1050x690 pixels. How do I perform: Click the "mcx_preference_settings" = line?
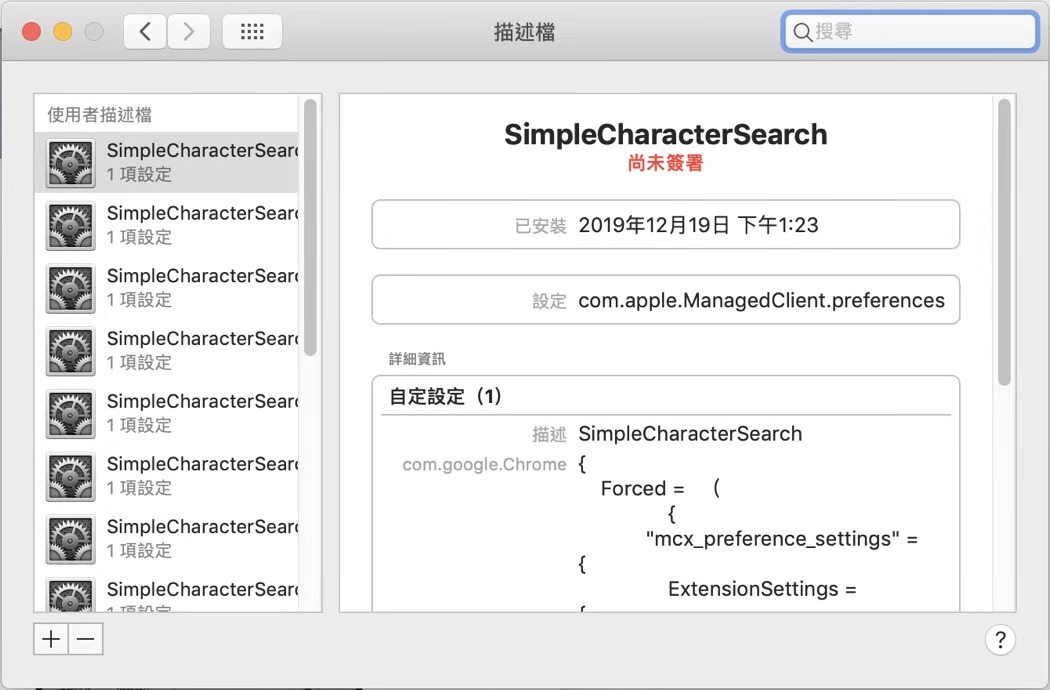[x=781, y=539]
